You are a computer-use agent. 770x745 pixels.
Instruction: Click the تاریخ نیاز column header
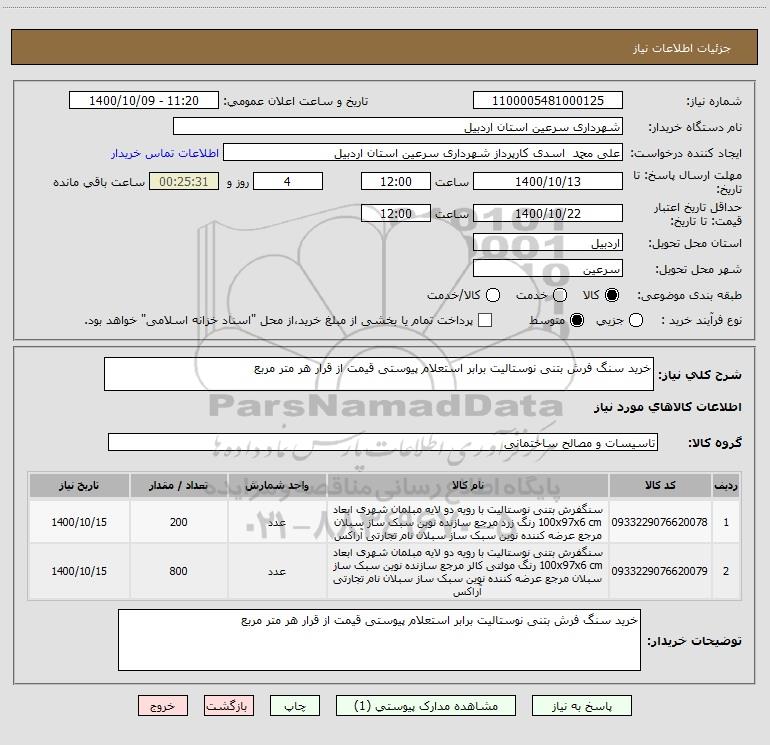click(x=79, y=485)
